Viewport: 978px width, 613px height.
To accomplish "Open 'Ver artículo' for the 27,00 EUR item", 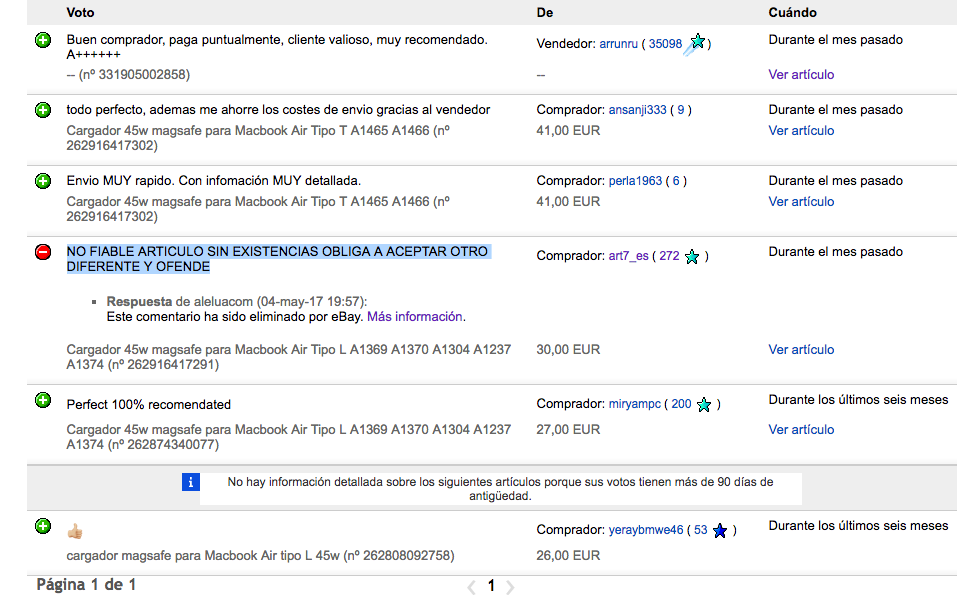I will (801, 429).
